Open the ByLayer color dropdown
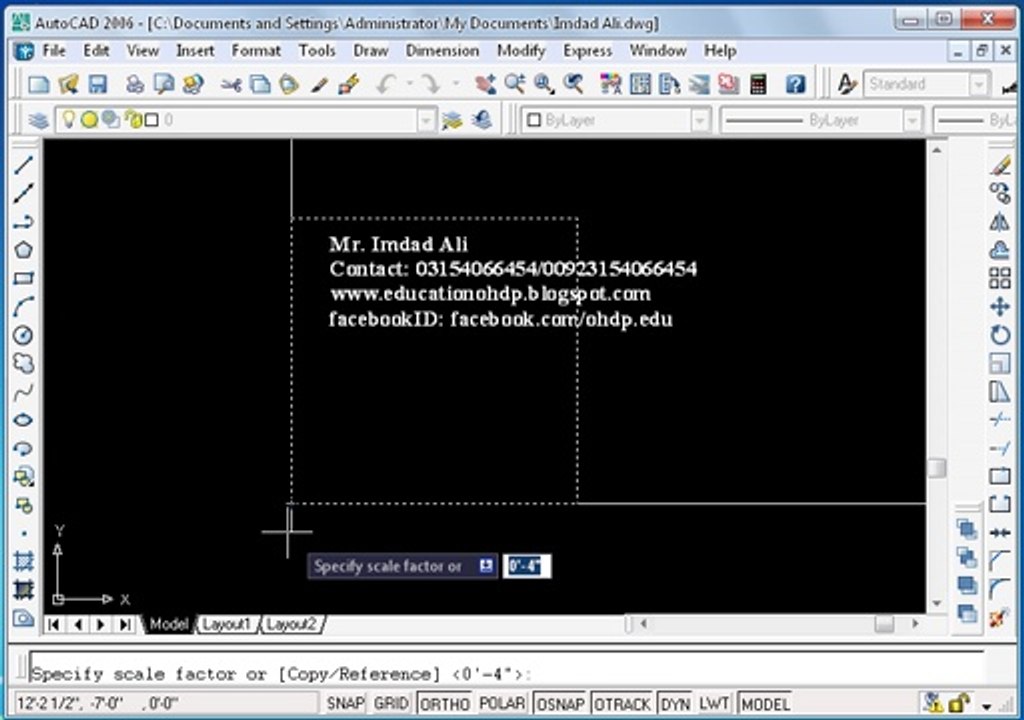The height and width of the screenshot is (720, 1024). pos(699,120)
